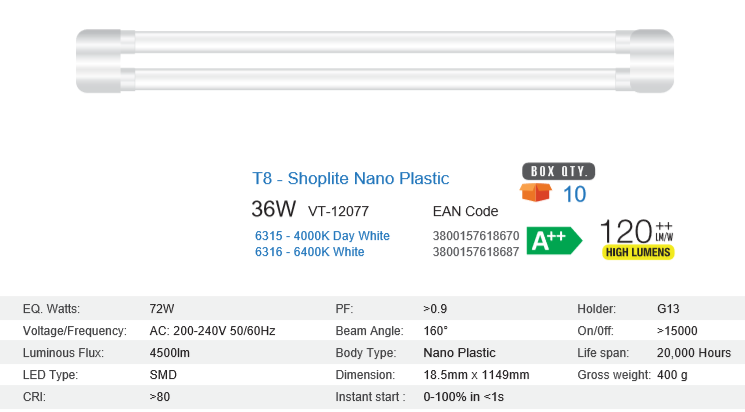Select the 6315 - 4000K Day White variant
745x412 pixels.
click(323, 236)
